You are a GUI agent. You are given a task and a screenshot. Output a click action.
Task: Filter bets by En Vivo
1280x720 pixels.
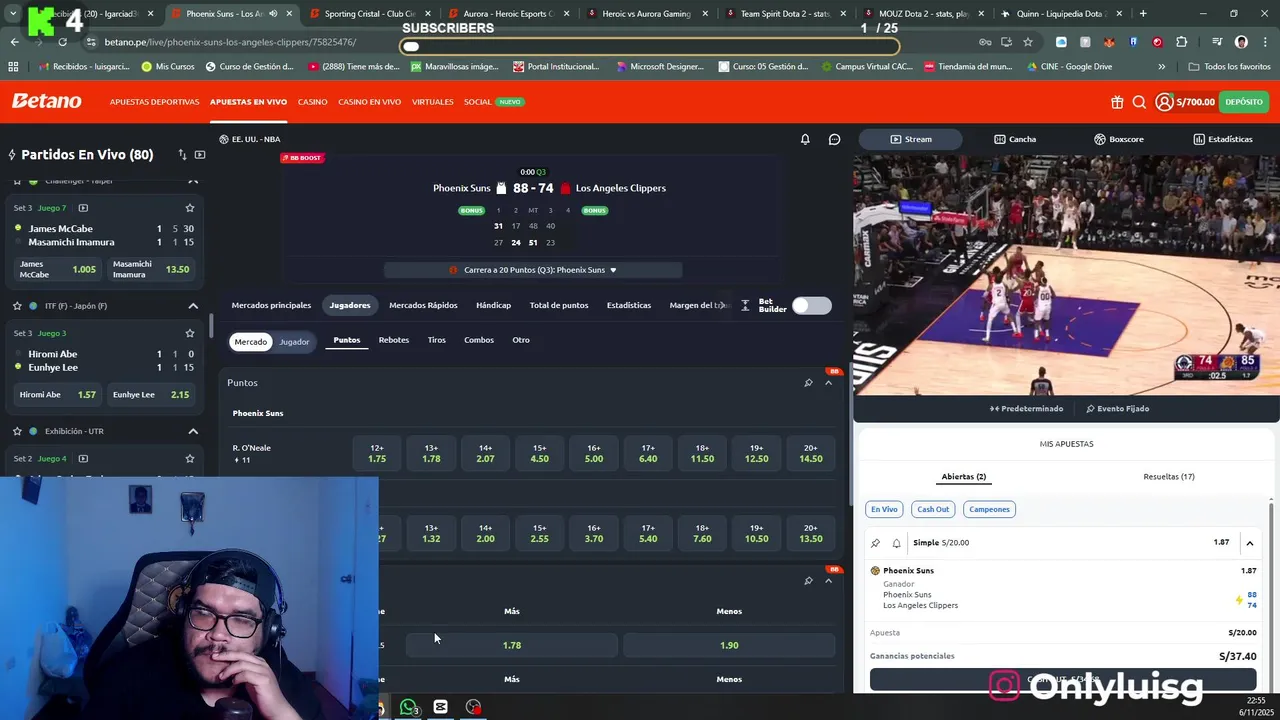point(884,509)
